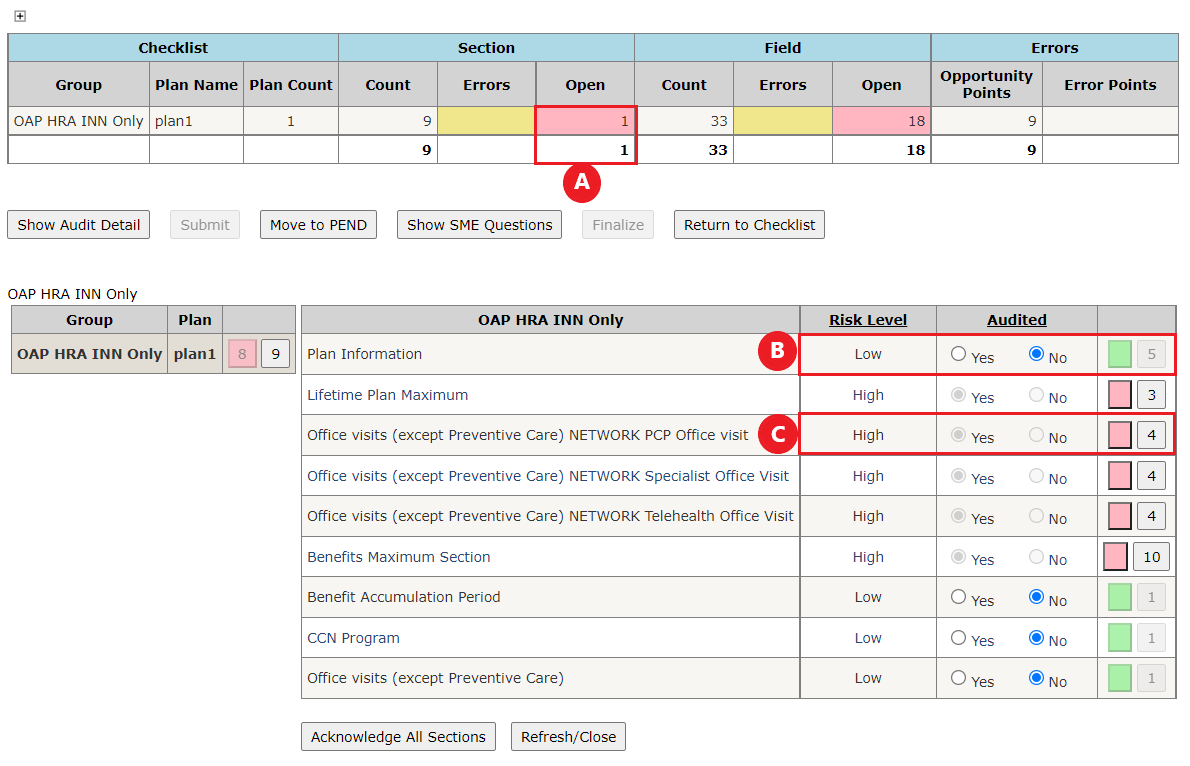Viewport: 1190px width, 766px height.
Task: Click the count 4 button for Telehealth Office Visit
Action: pyautogui.click(x=1151, y=516)
